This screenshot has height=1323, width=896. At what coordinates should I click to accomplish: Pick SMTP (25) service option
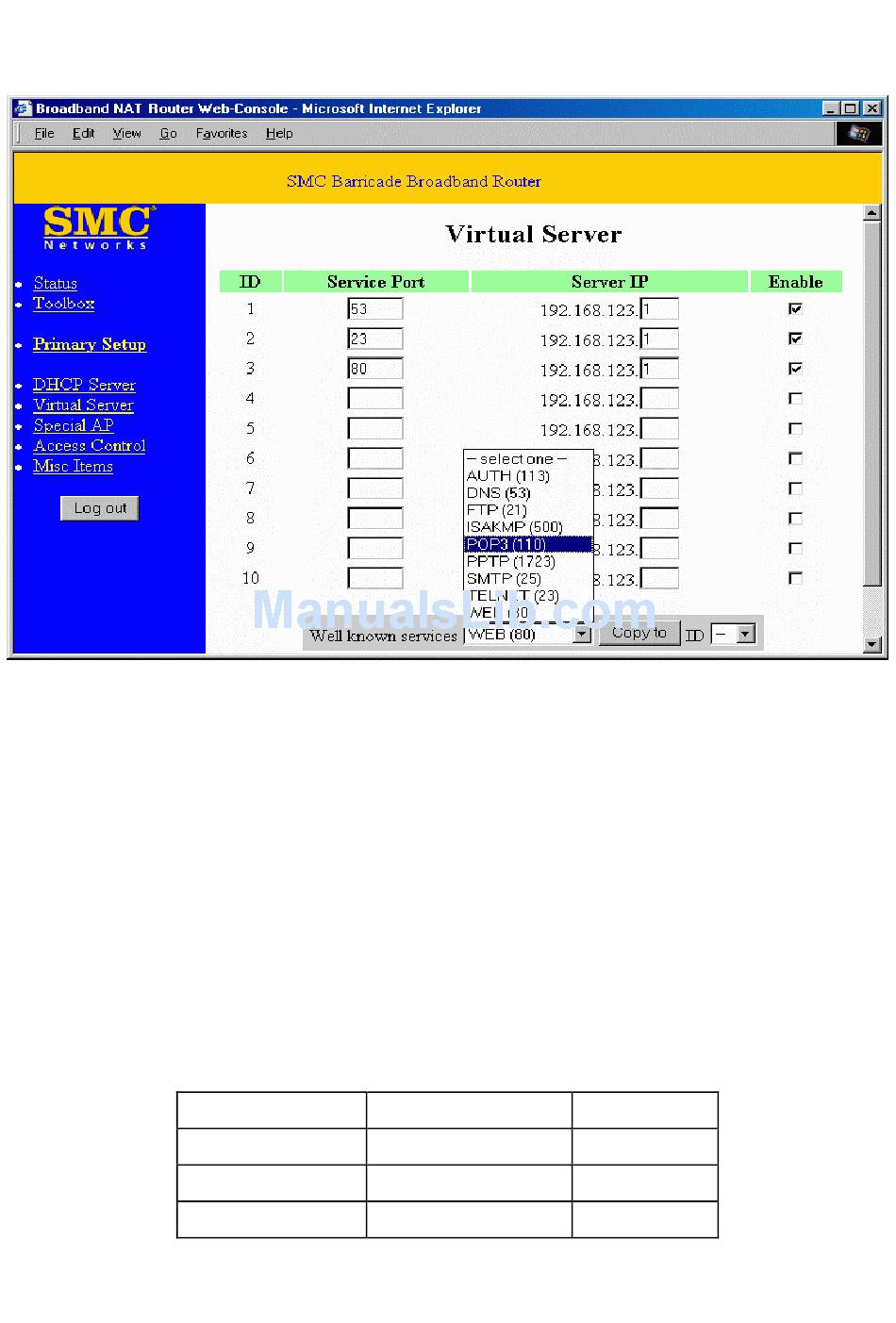click(528, 578)
